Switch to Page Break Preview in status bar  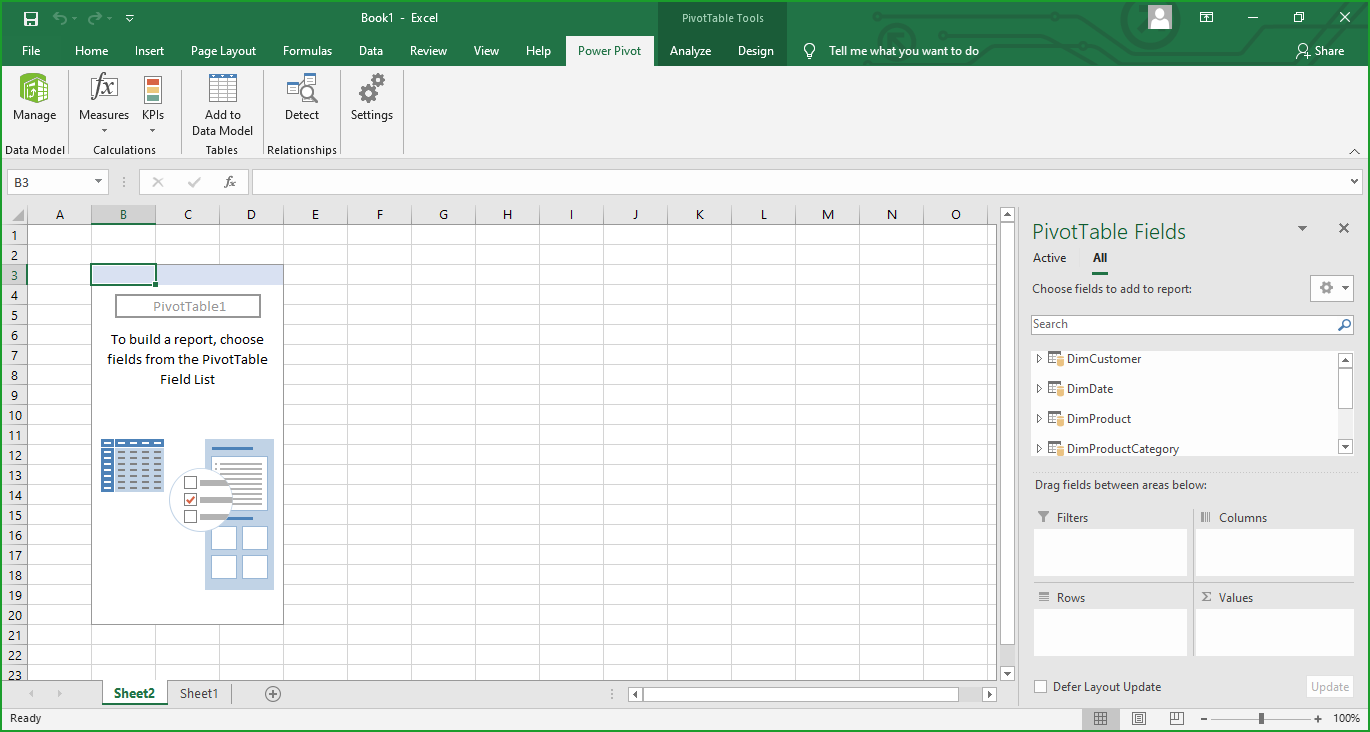pyautogui.click(x=1177, y=718)
